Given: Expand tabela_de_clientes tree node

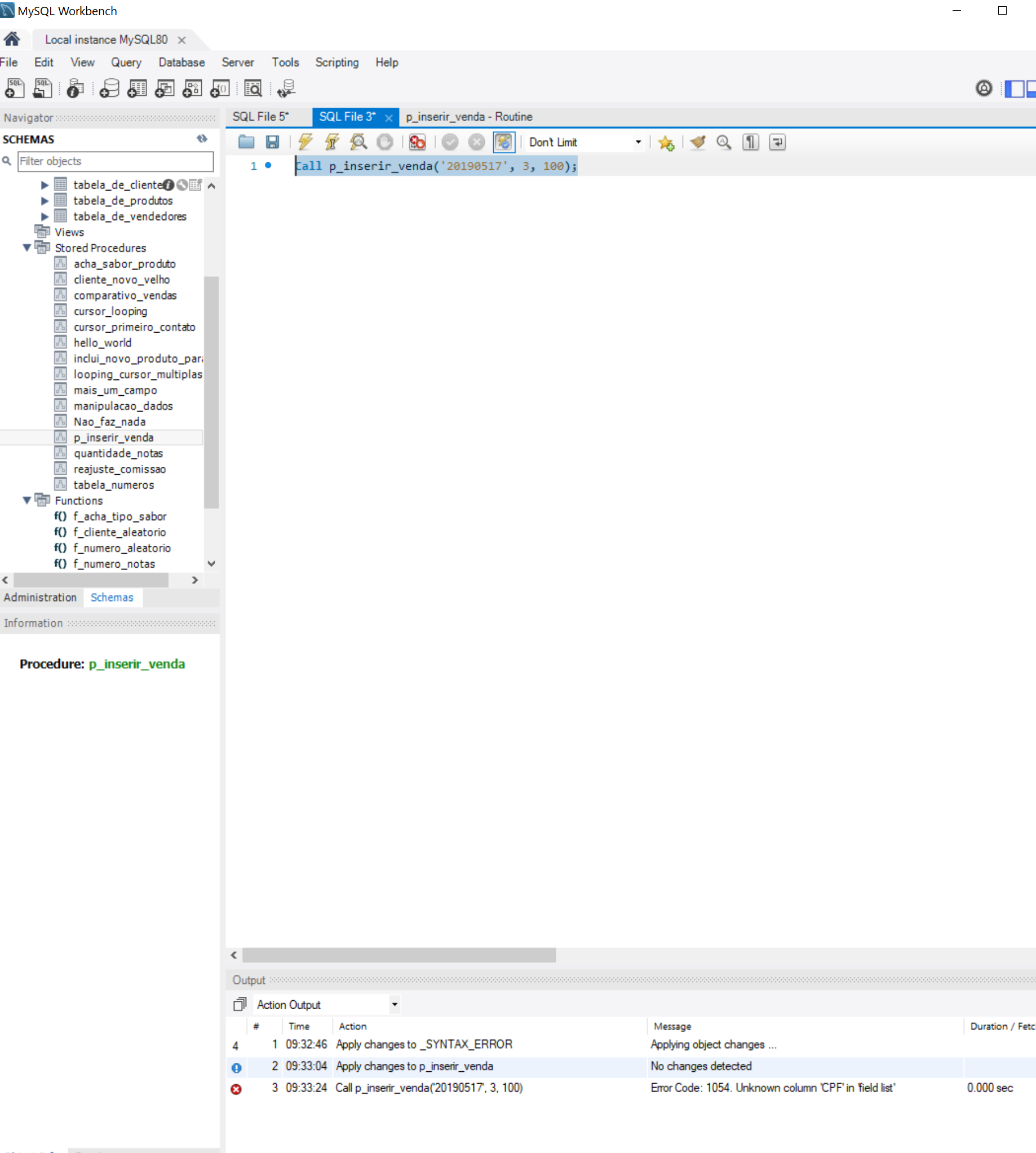Looking at the screenshot, I should 45,184.
